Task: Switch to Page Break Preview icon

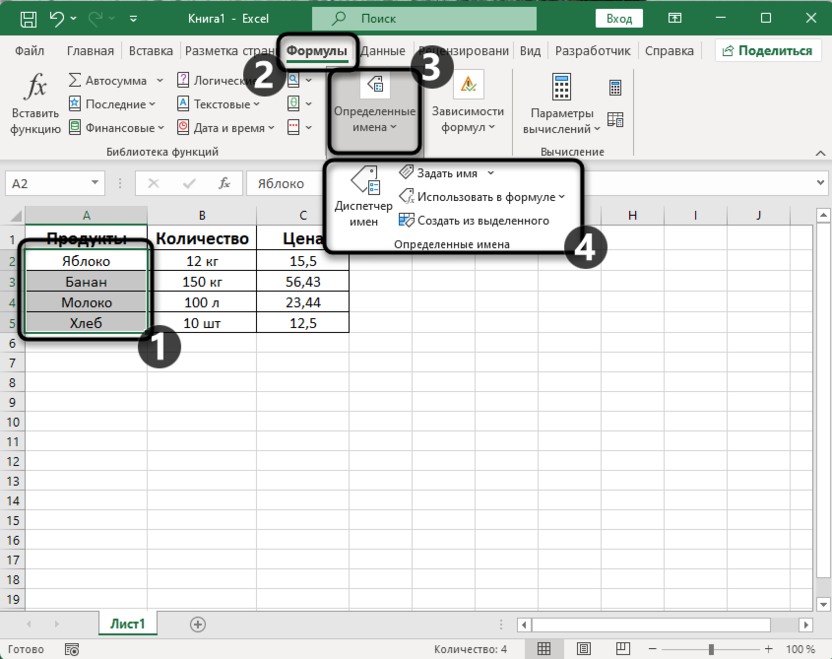Action: click(622, 648)
